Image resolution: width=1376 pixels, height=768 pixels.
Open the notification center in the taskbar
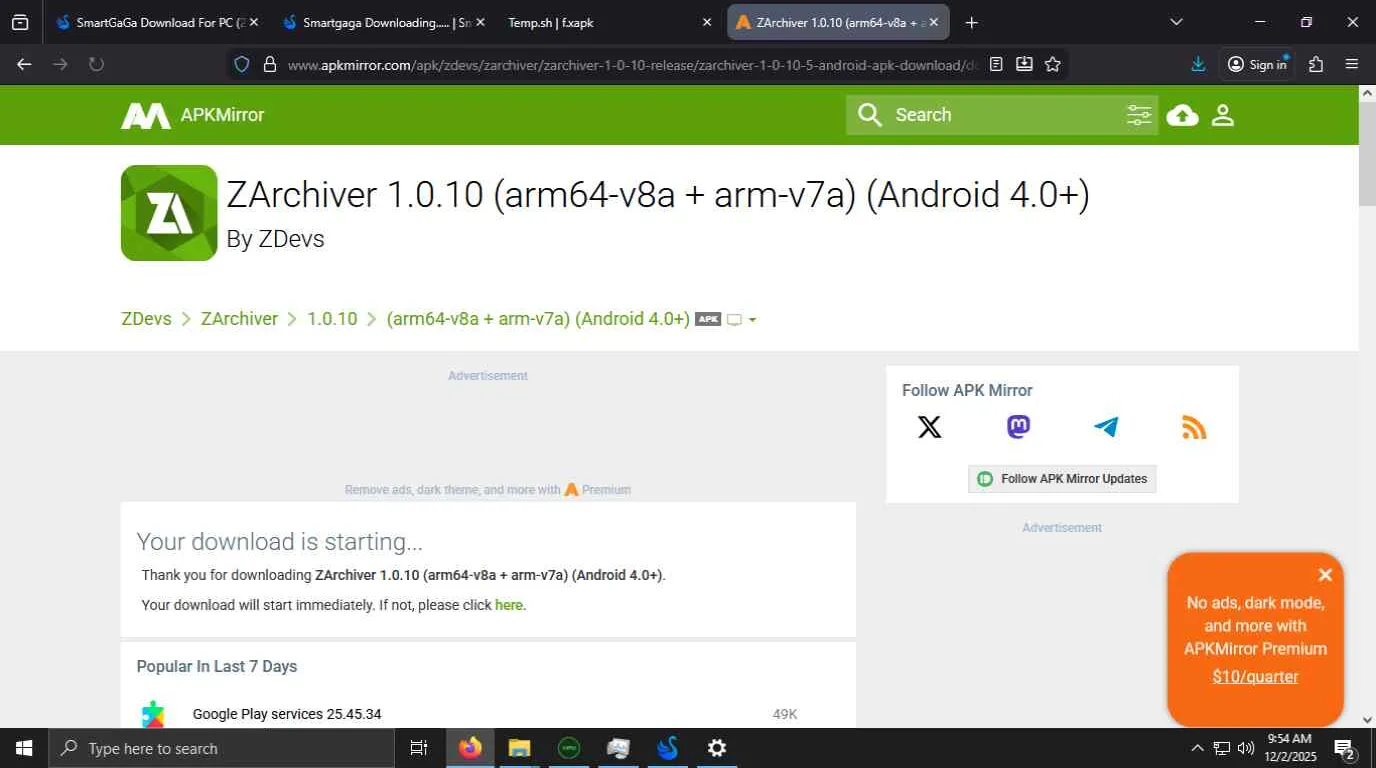click(1344, 749)
